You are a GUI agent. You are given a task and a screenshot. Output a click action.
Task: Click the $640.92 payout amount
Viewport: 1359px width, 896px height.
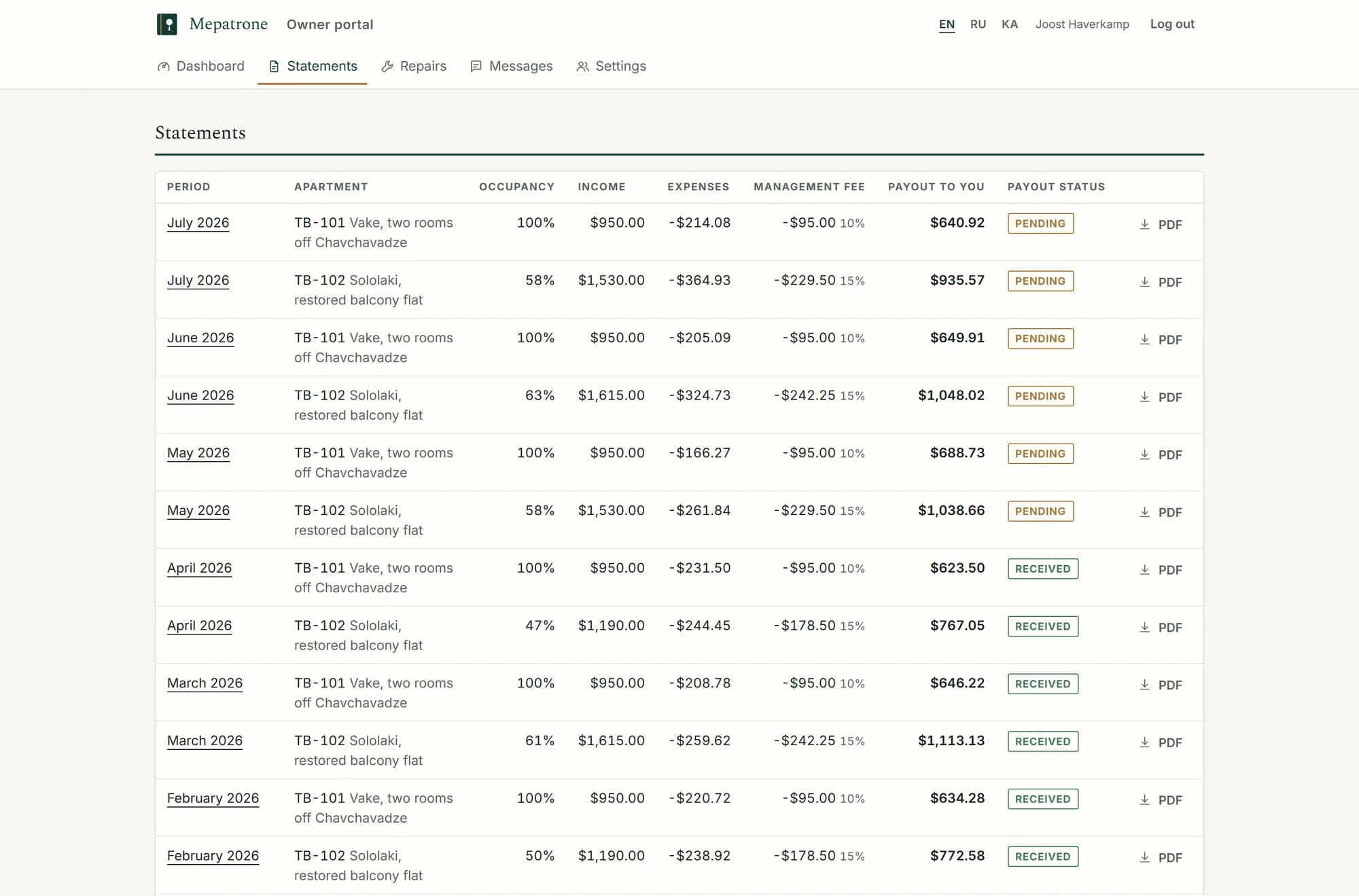coord(957,223)
